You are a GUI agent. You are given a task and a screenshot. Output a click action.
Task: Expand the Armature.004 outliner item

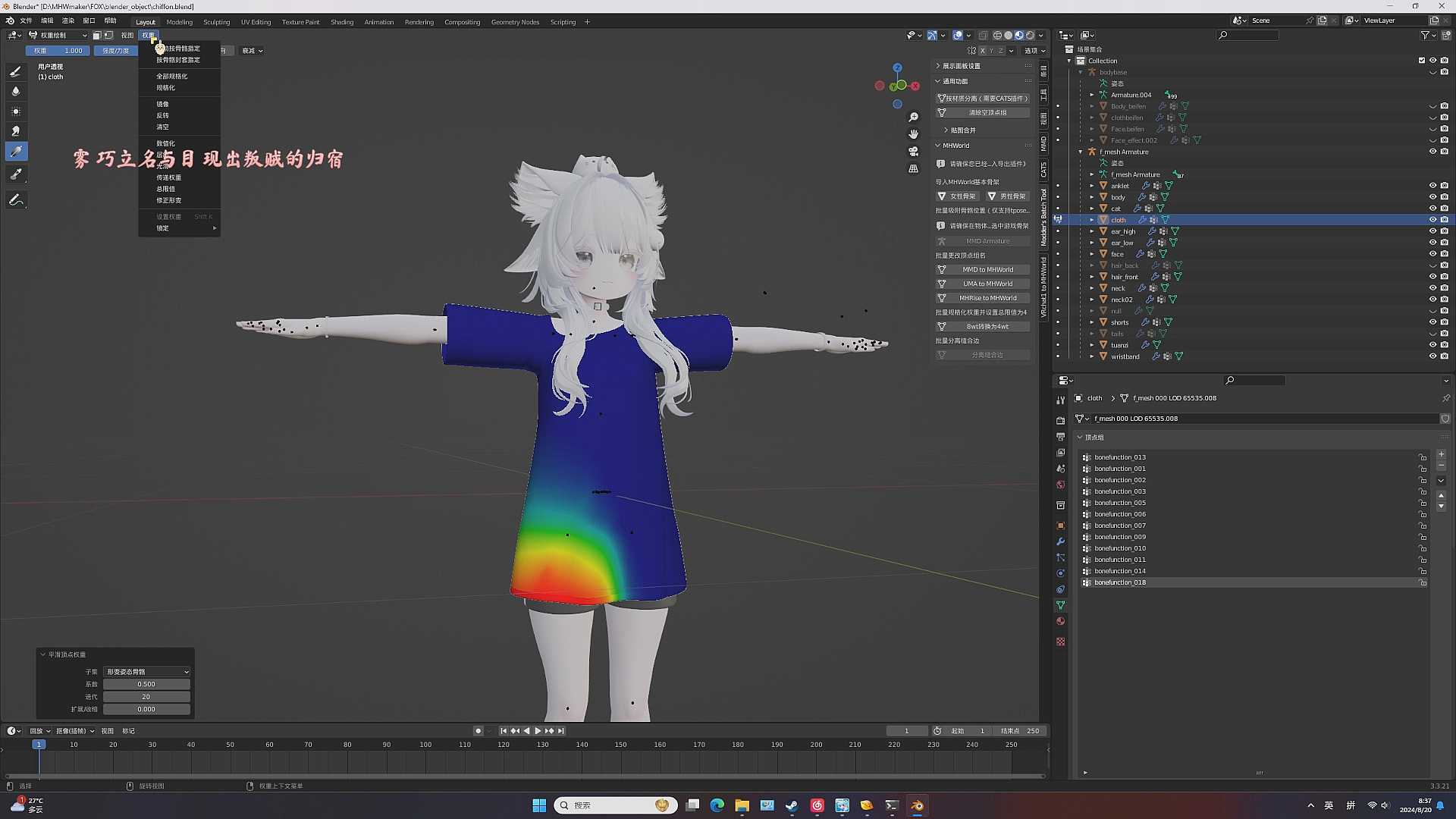tap(1092, 94)
